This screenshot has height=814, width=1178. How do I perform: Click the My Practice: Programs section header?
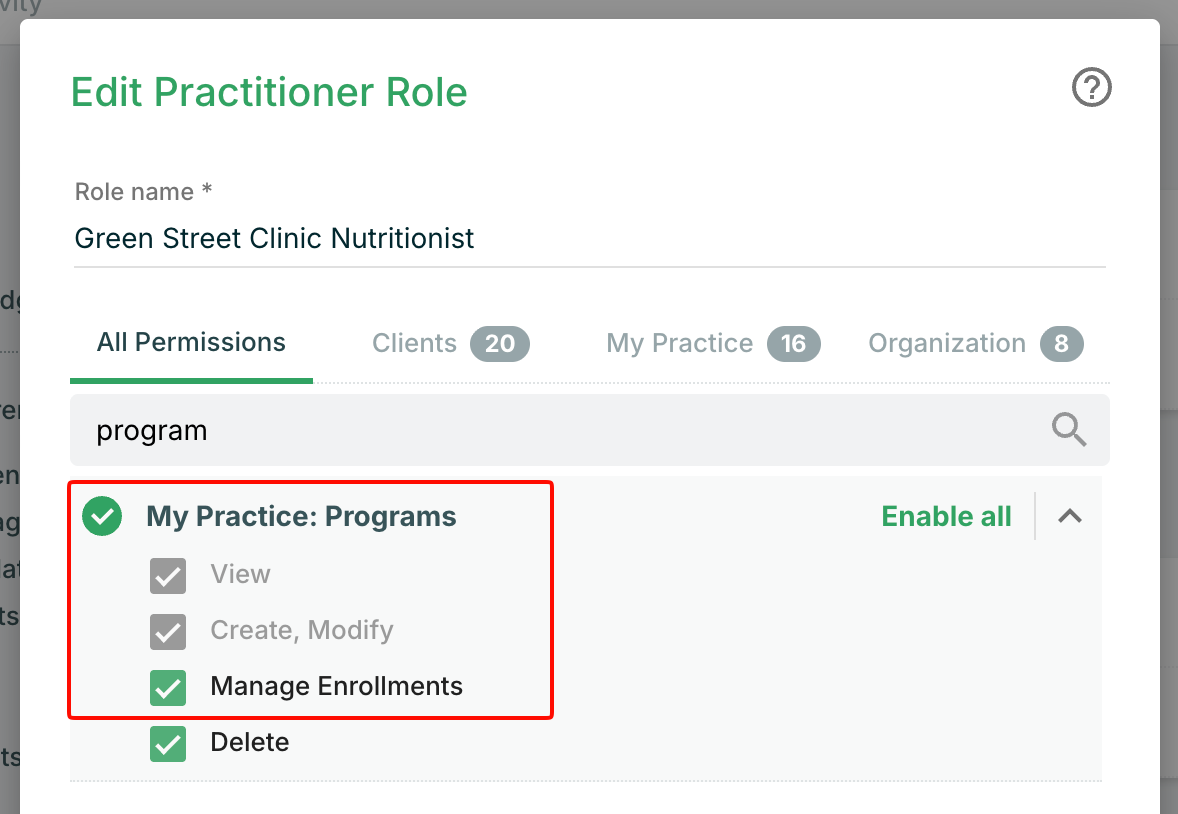tap(301, 516)
